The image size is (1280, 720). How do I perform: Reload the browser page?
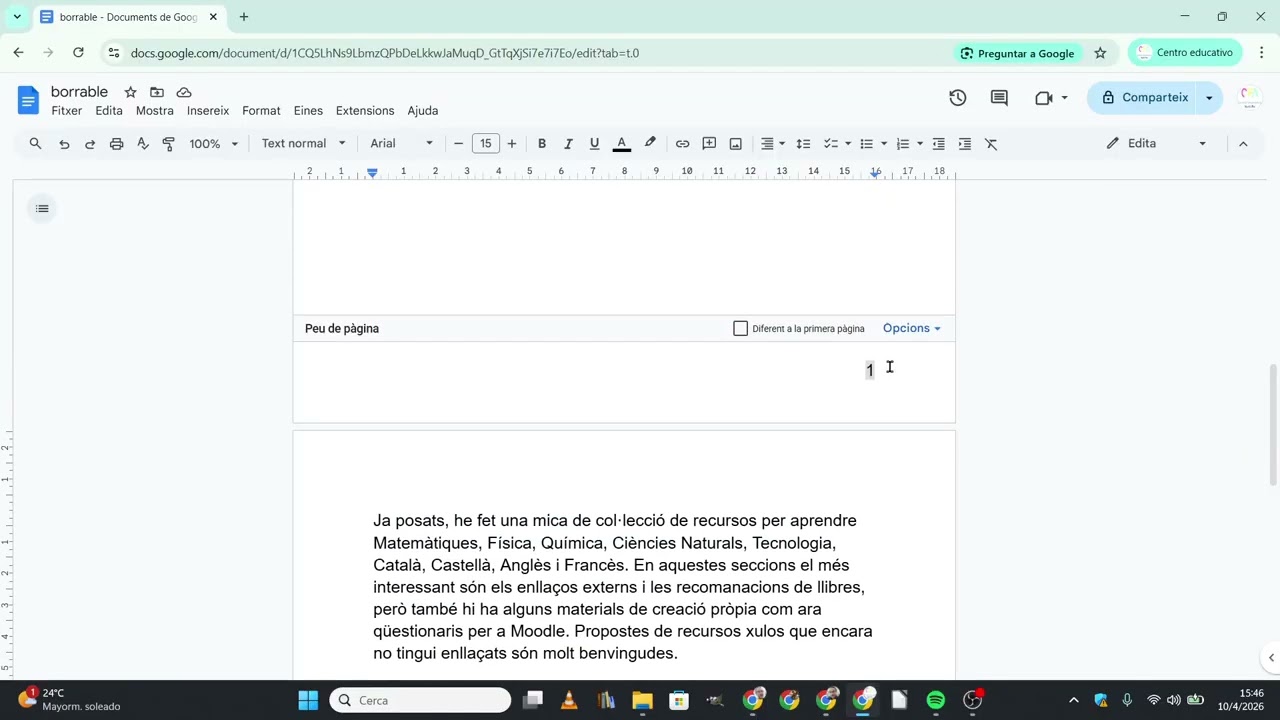pos(78,53)
